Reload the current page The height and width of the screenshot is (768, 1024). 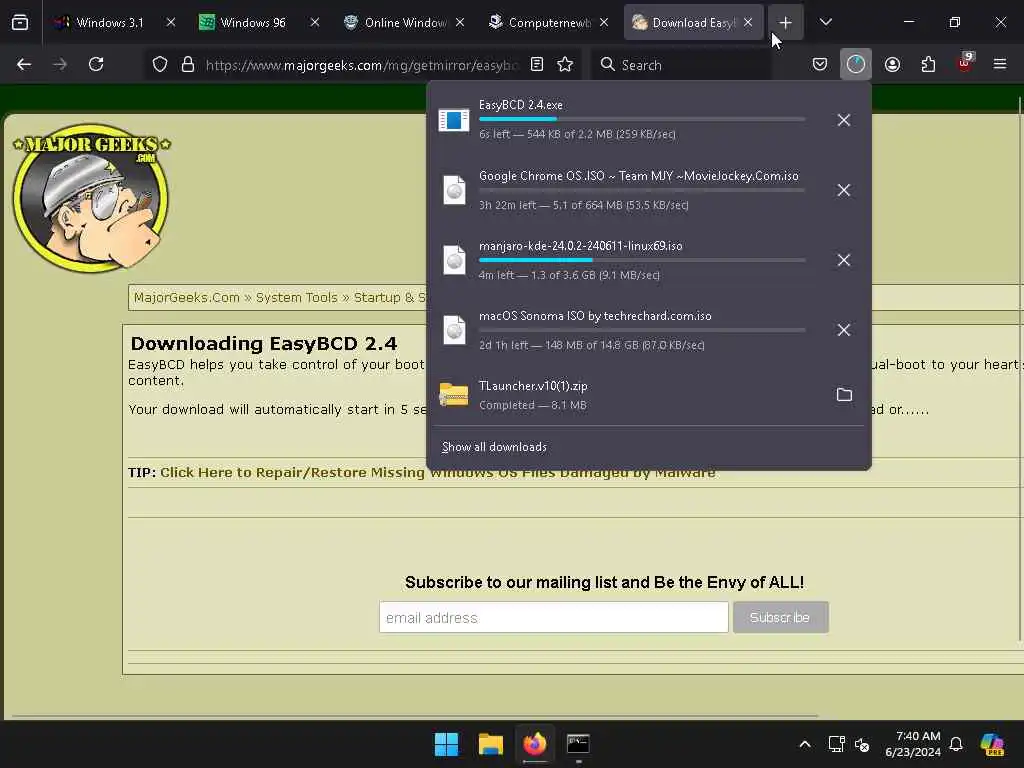(x=96, y=64)
